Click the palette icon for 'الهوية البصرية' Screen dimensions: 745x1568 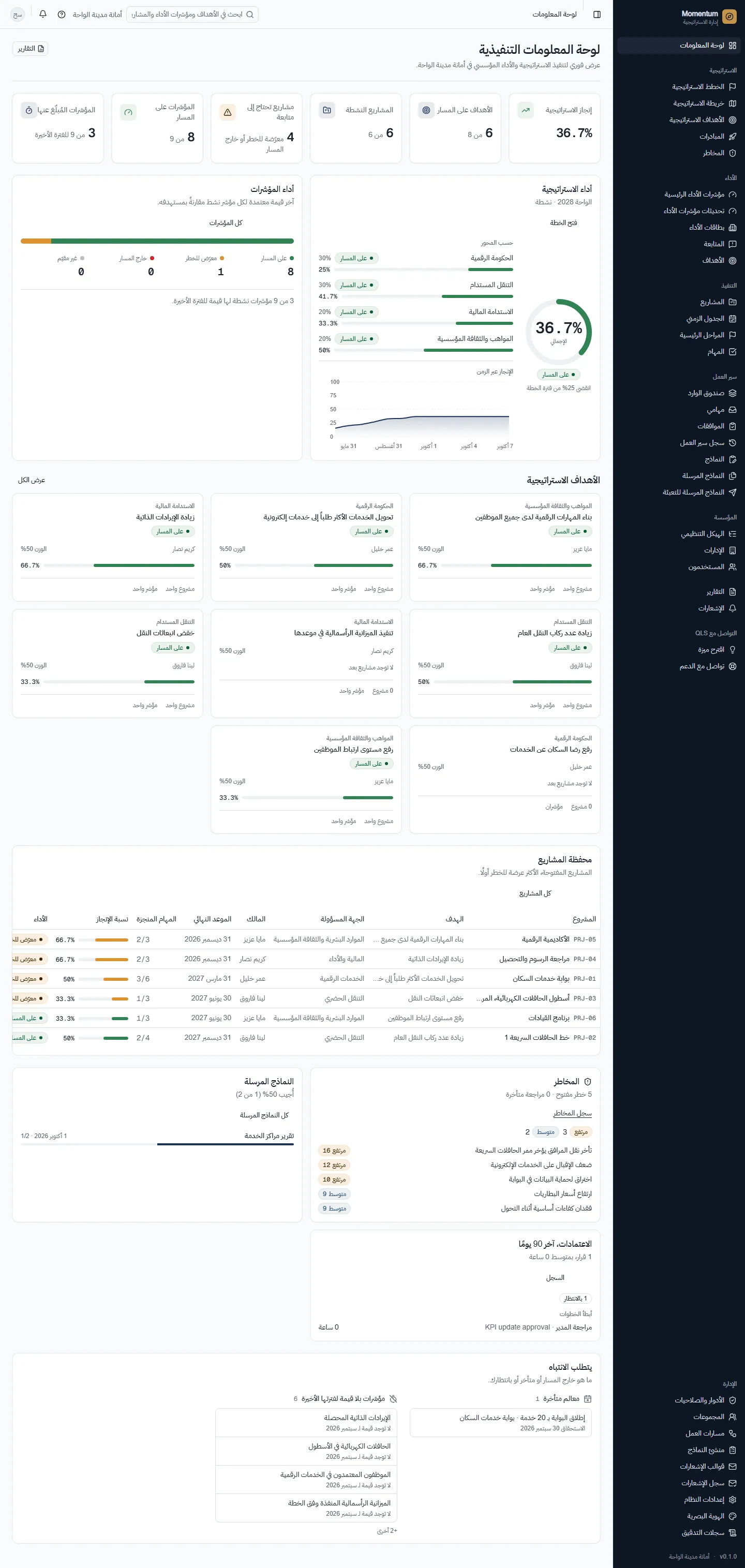tap(732, 1516)
